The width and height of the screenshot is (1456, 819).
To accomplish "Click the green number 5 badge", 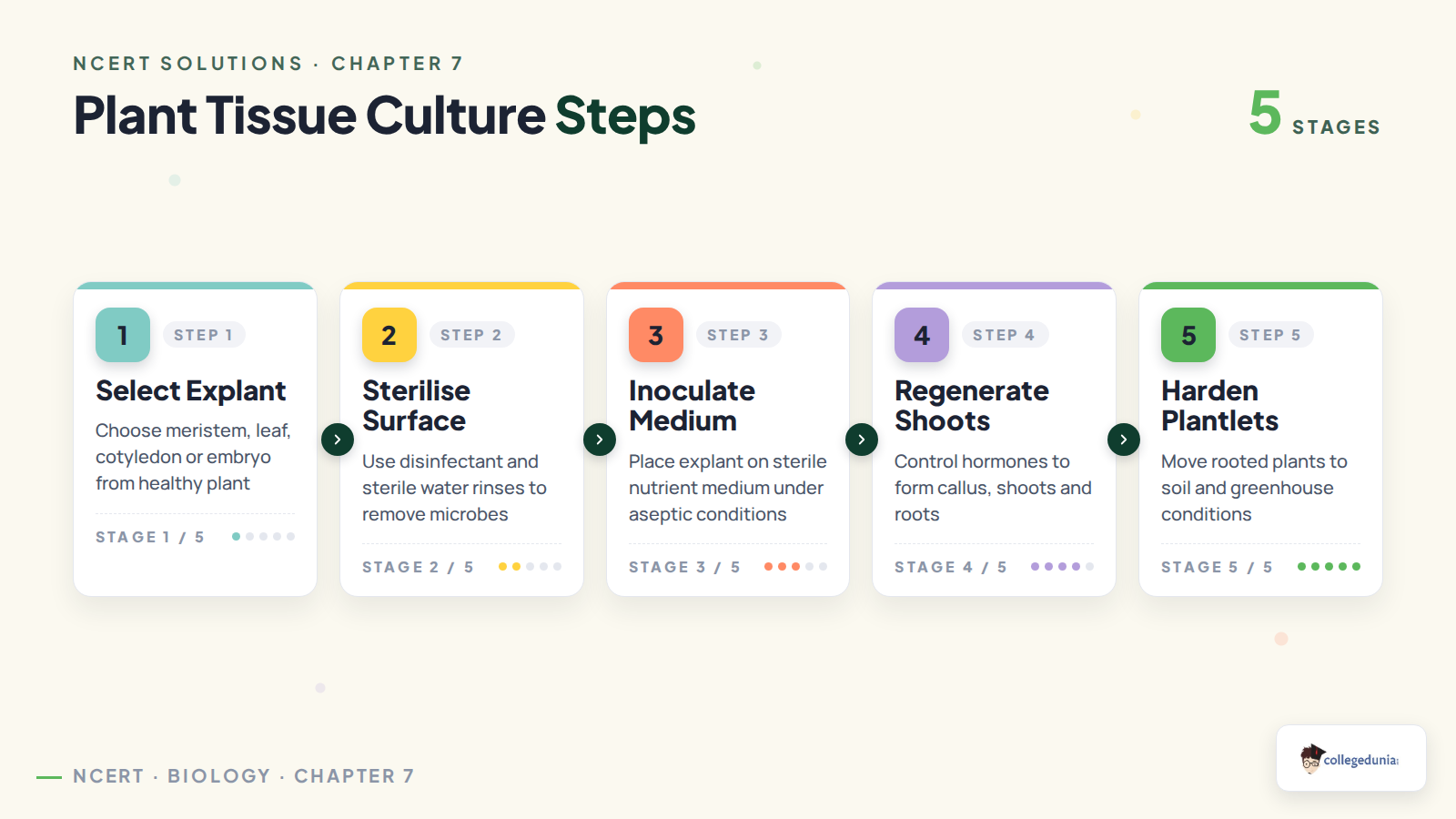I will click(1188, 335).
